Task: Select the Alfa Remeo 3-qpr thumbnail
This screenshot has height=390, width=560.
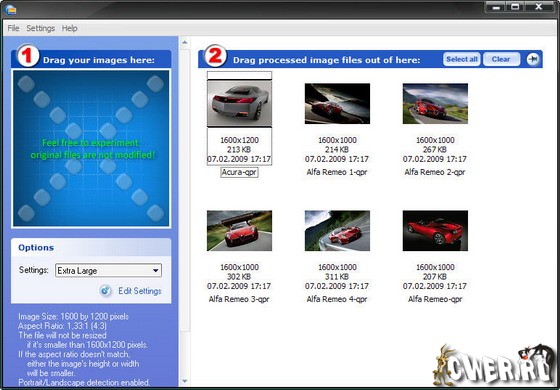Action: coord(239,231)
